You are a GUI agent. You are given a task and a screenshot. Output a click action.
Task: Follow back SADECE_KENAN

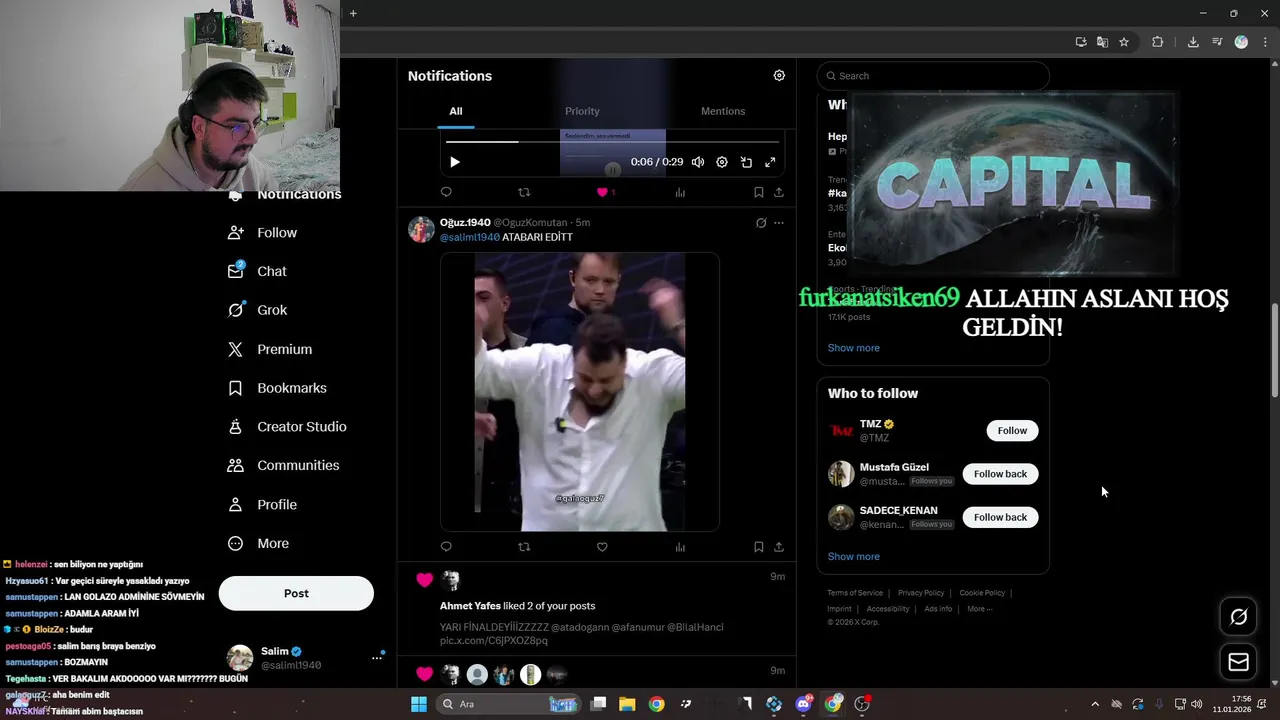pos(1000,517)
